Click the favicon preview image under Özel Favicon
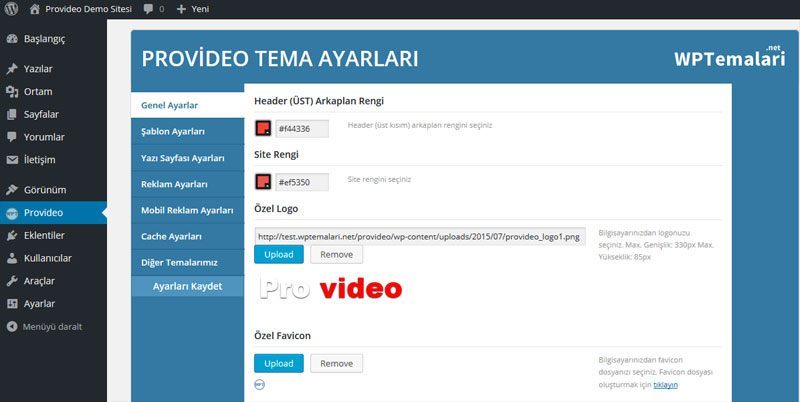 (259, 385)
